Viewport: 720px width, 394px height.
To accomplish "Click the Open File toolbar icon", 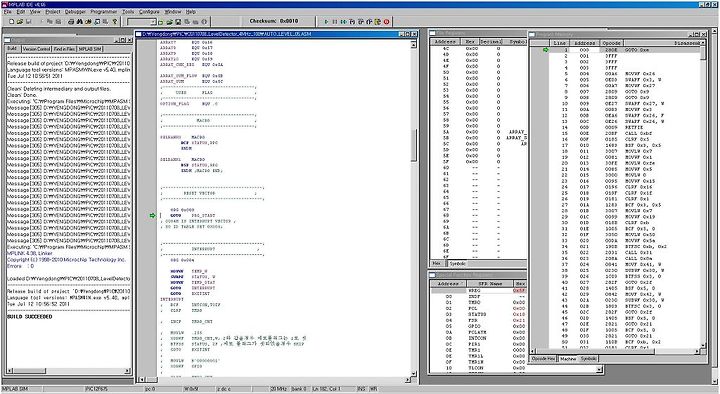I will pos(20,22).
